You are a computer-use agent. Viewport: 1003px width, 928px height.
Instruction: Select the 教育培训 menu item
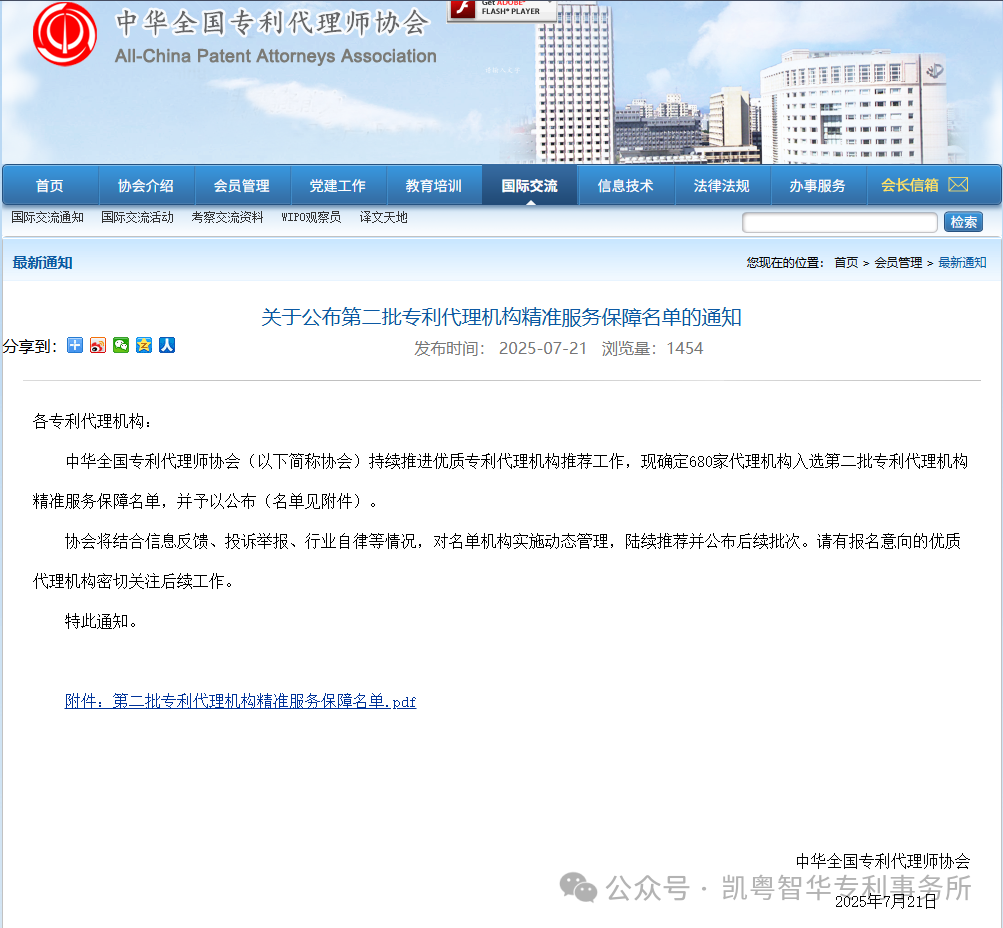433,184
